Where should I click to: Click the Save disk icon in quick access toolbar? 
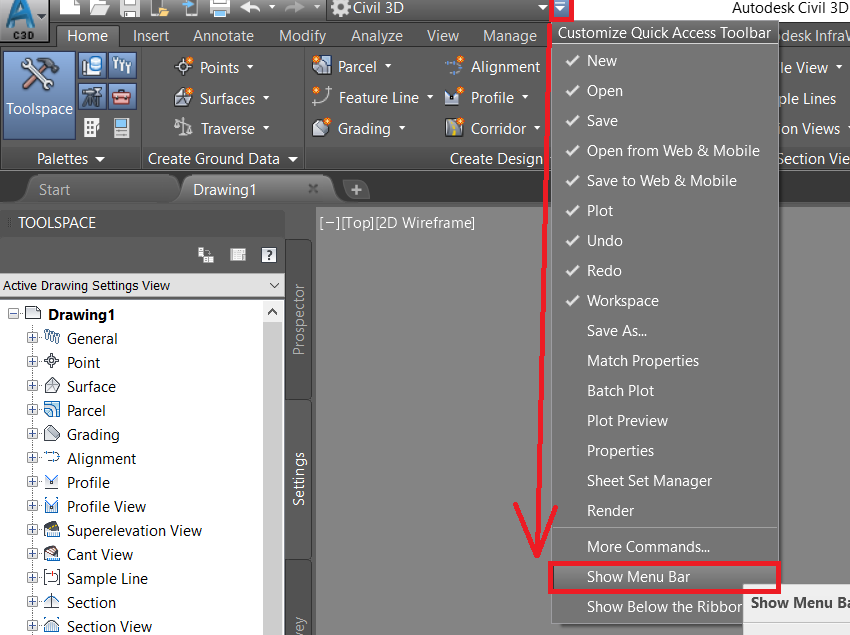[x=130, y=8]
